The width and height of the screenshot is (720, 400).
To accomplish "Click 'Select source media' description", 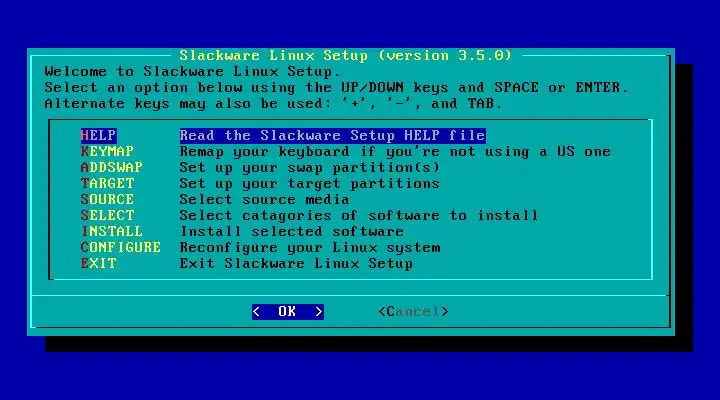I will tap(264, 200).
